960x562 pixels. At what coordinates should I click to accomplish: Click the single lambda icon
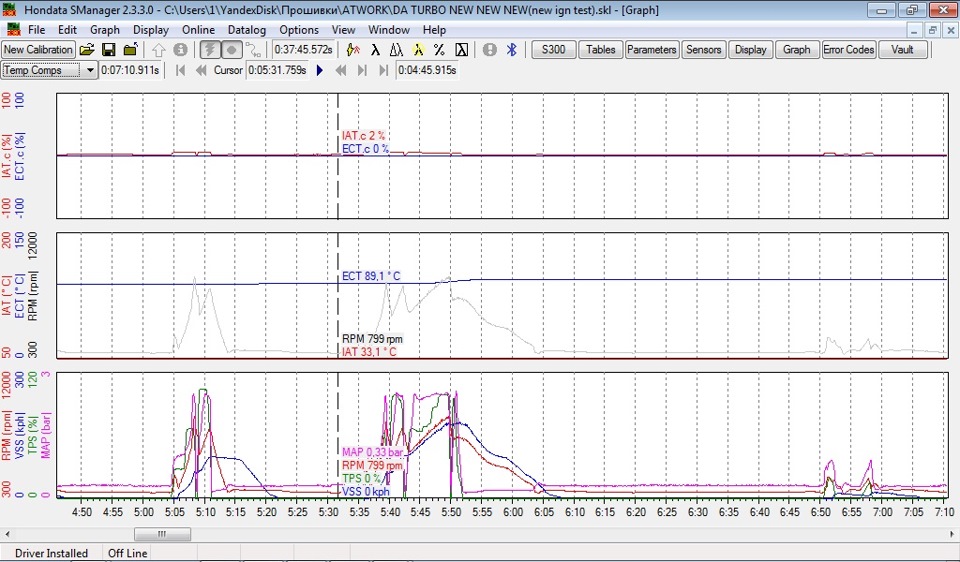pos(375,50)
